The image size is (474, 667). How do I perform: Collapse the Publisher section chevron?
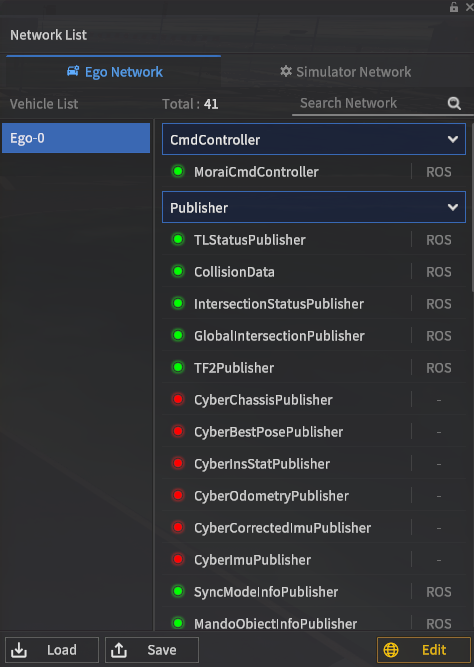click(453, 207)
